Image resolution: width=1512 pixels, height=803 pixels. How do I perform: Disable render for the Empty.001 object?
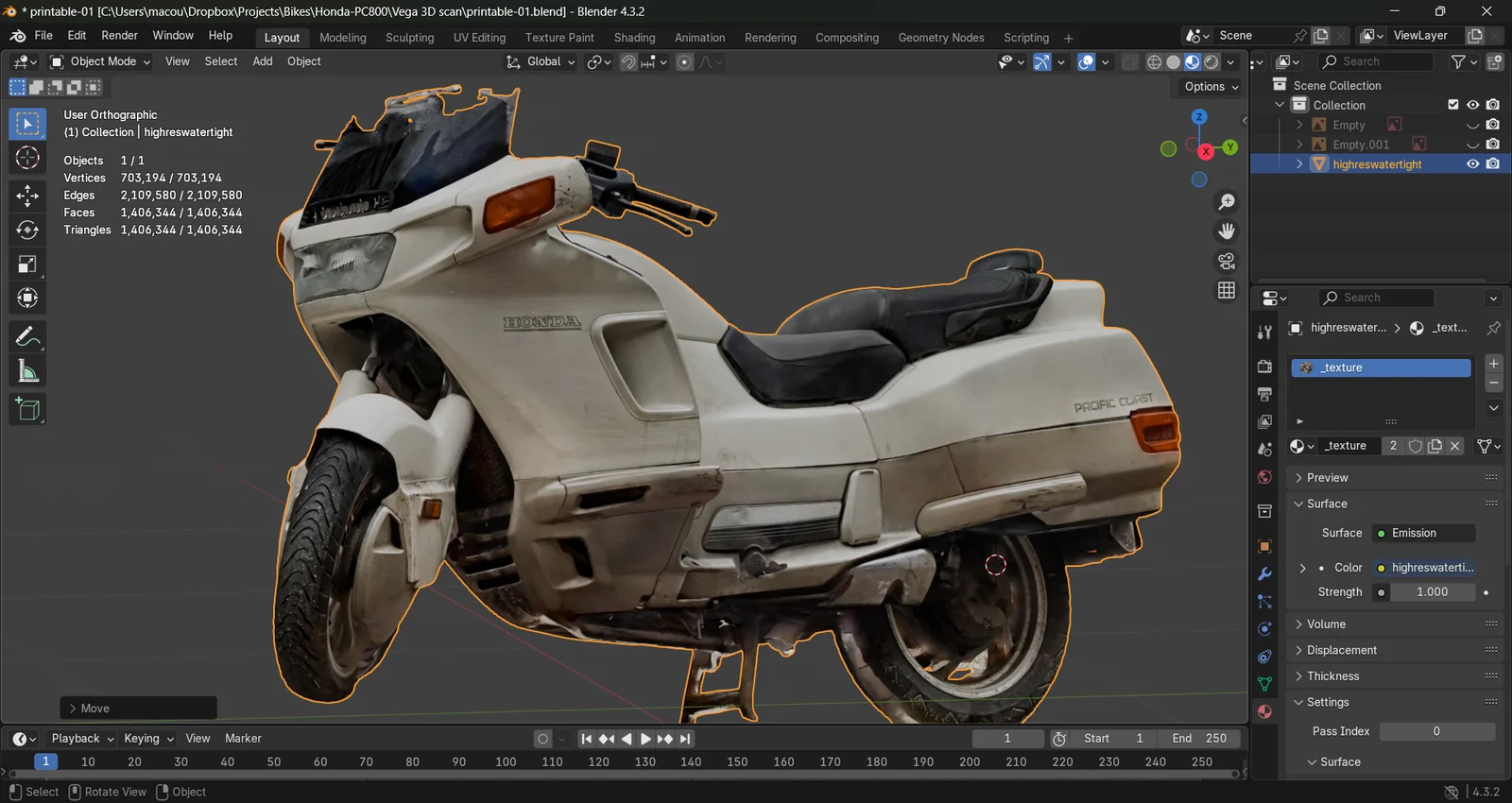pyautogui.click(x=1493, y=145)
